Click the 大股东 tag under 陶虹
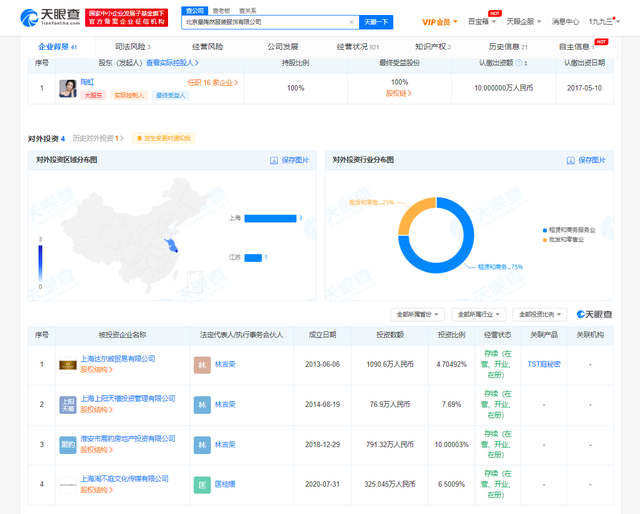Screen dimensions: 640x514 coord(93,96)
